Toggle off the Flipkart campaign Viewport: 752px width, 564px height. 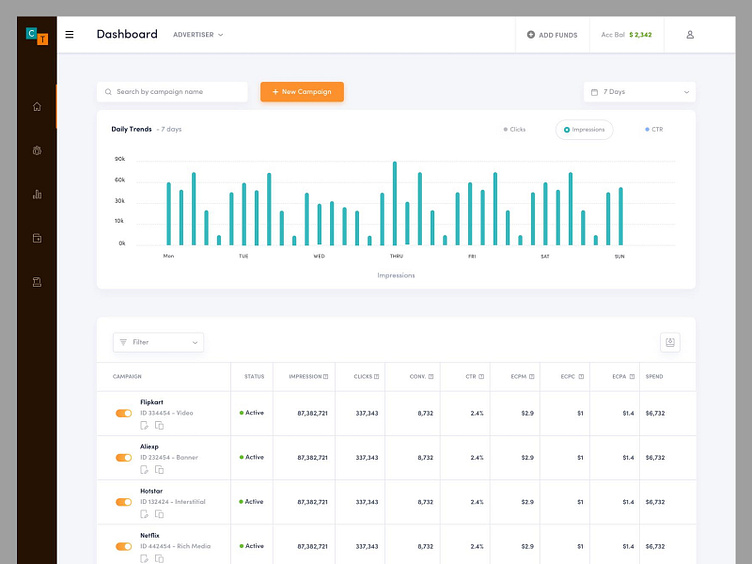pos(124,413)
